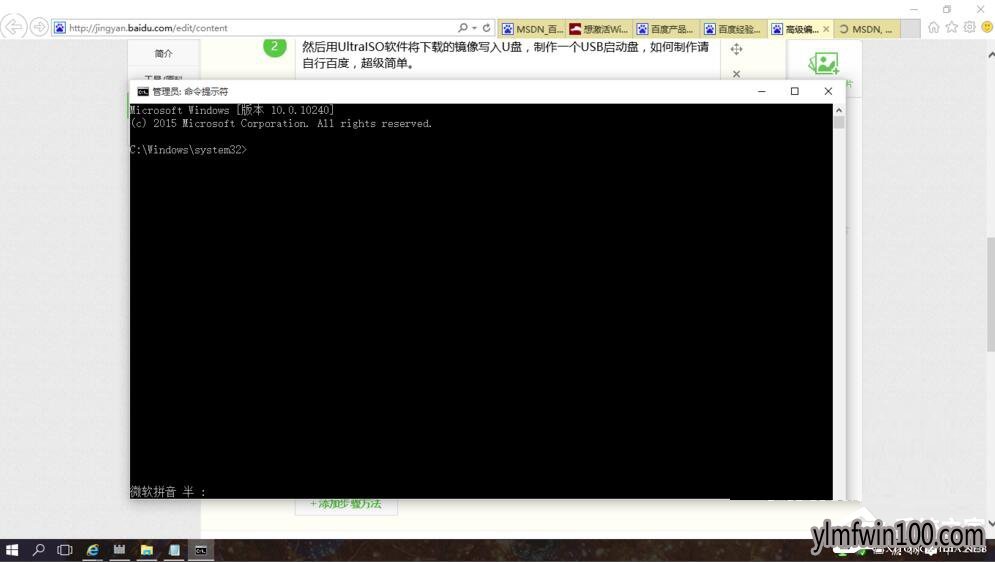Open the browser home icon

tap(933, 27)
